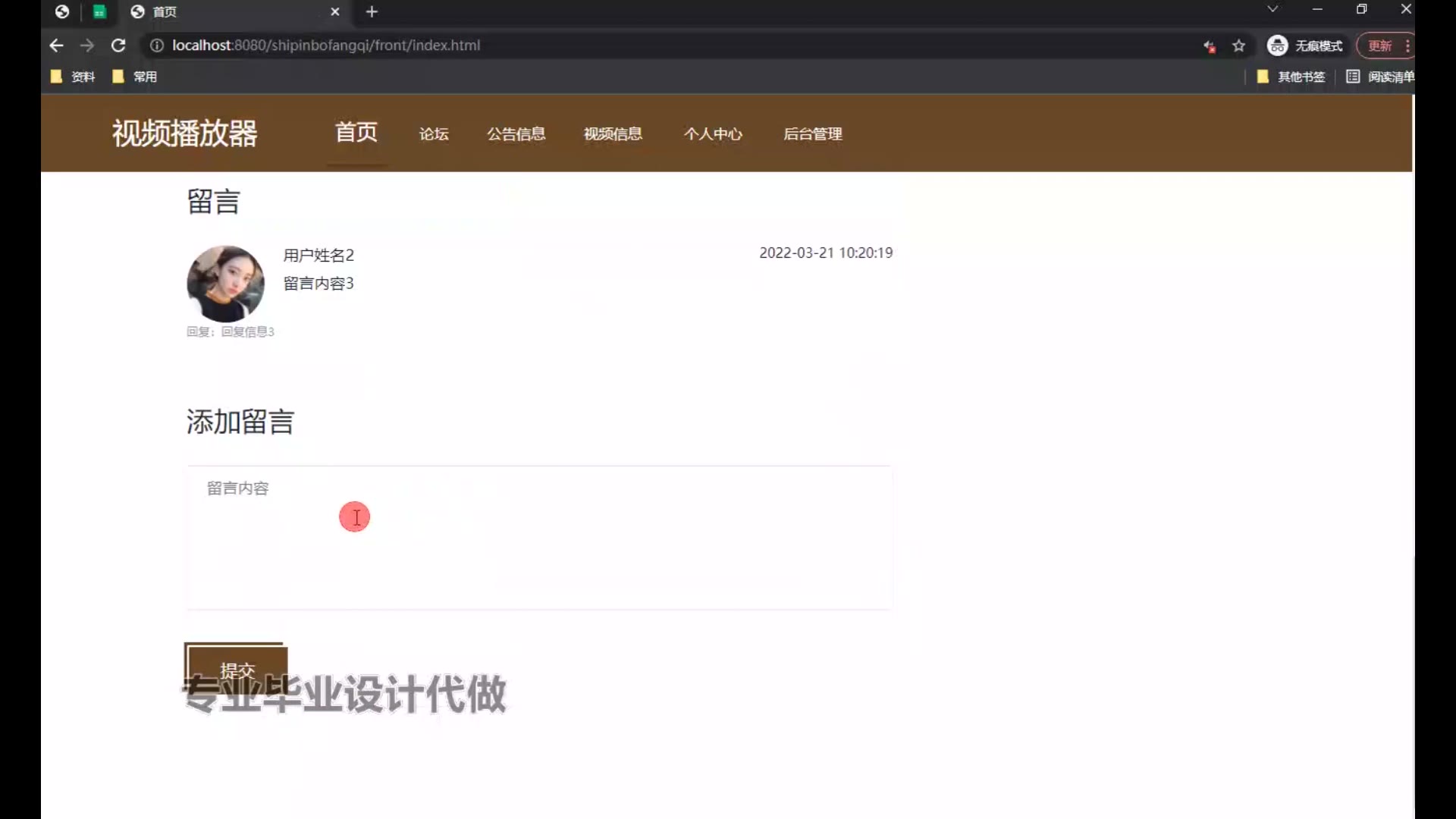Open the 其他书签 bookmarks folder
Image resolution: width=1456 pixels, height=819 pixels.
[1291, 77]
